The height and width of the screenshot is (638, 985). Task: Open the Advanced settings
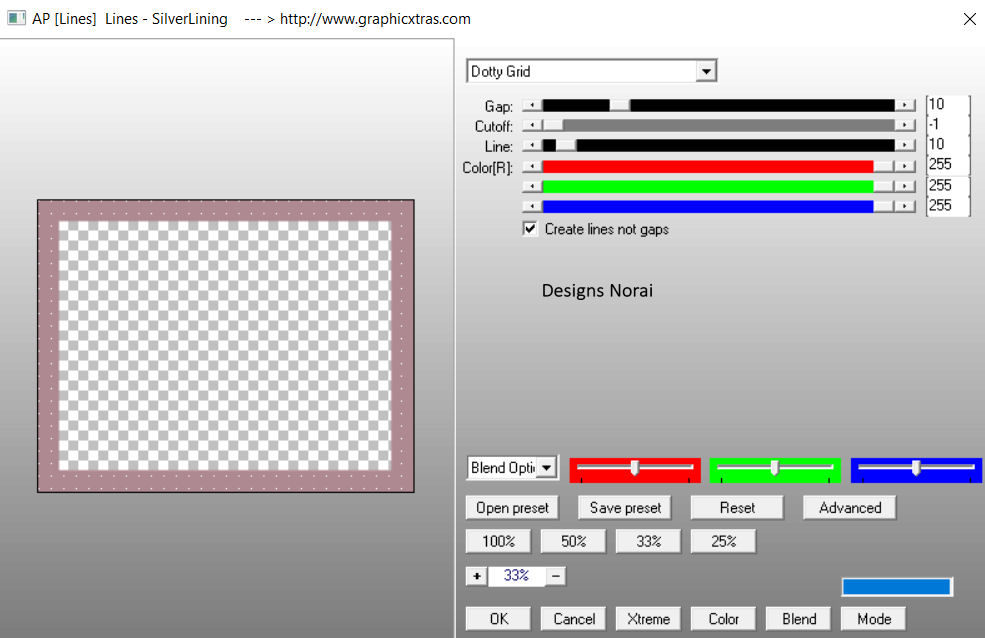click(849, 507)
